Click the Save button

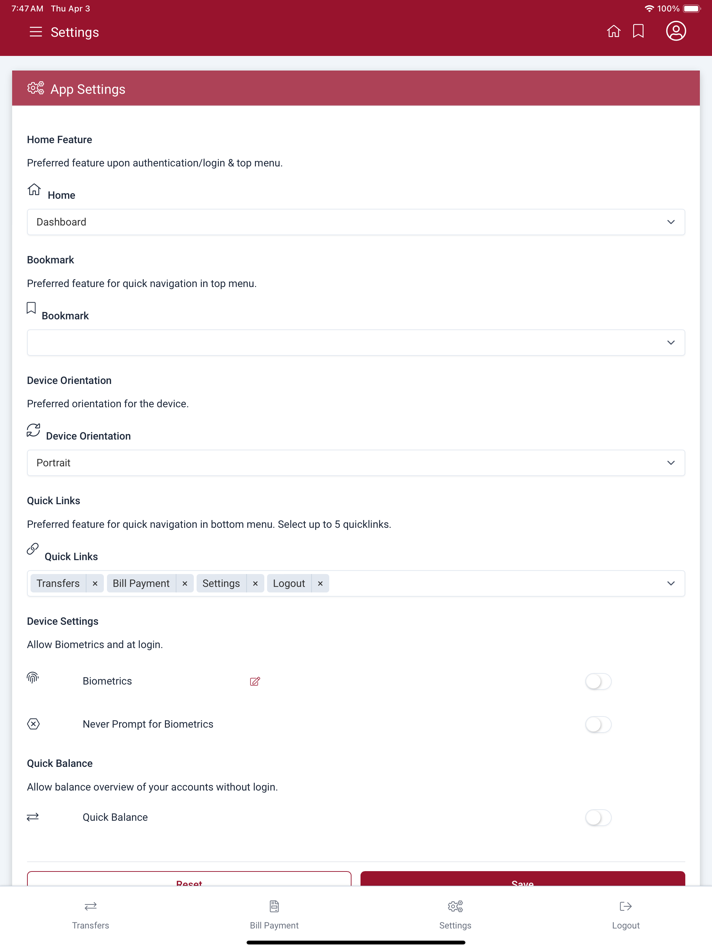pyautogui.click(x=522, y=879)
